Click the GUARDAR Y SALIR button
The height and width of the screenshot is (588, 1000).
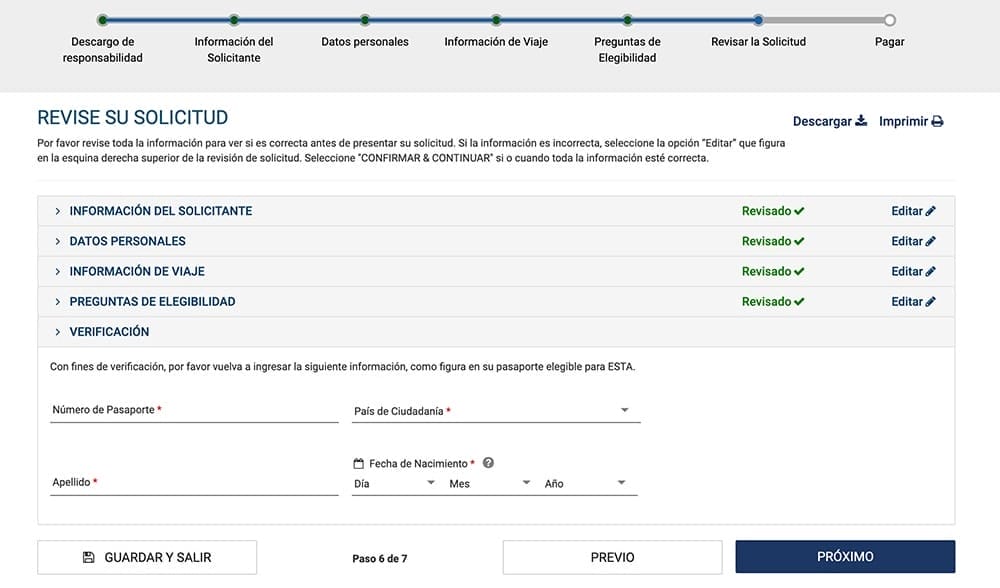147,557
